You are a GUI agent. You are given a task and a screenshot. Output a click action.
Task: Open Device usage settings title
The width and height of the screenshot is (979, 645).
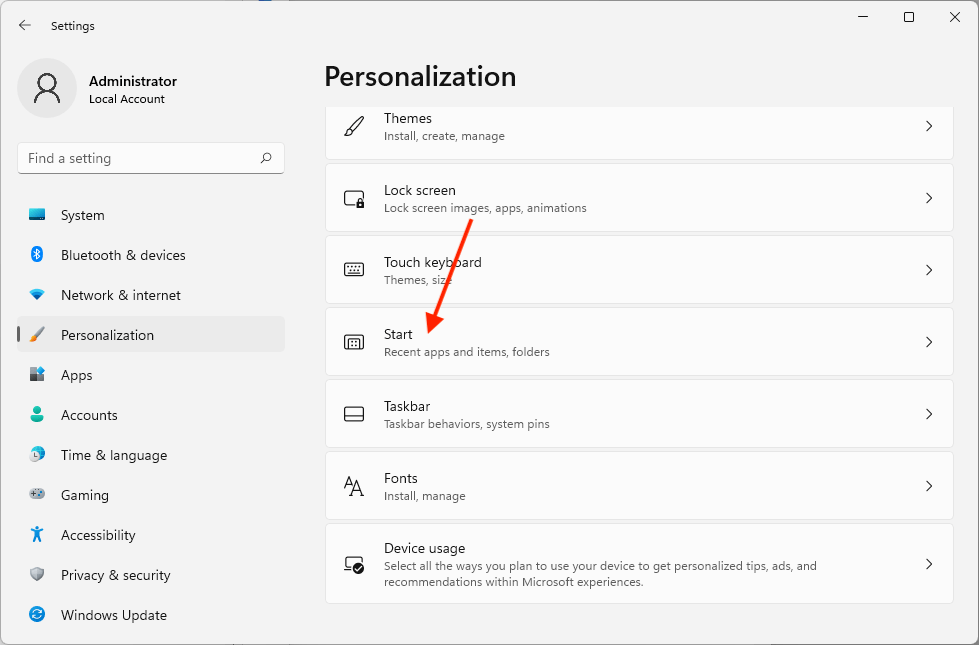coord(425,548)
